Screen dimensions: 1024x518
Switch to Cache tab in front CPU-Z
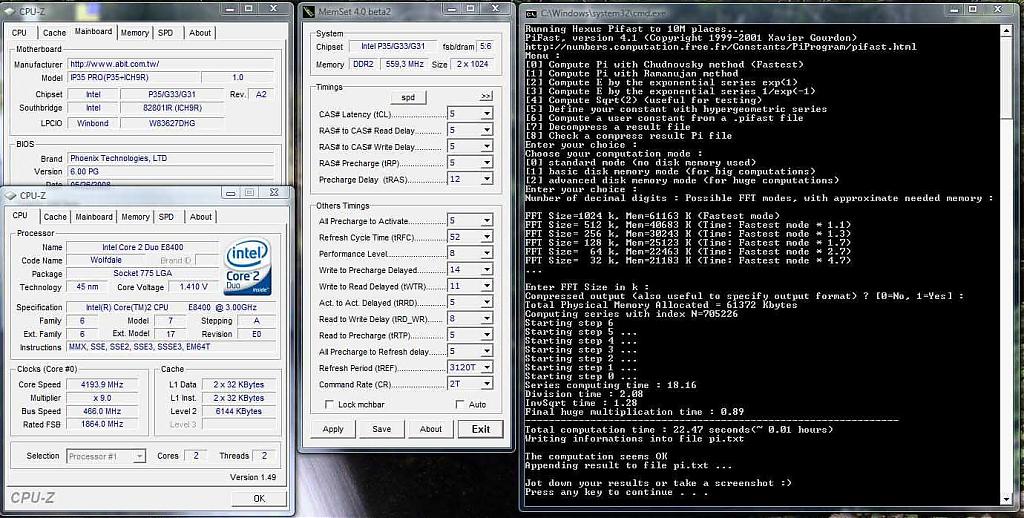tap(55, 217)
